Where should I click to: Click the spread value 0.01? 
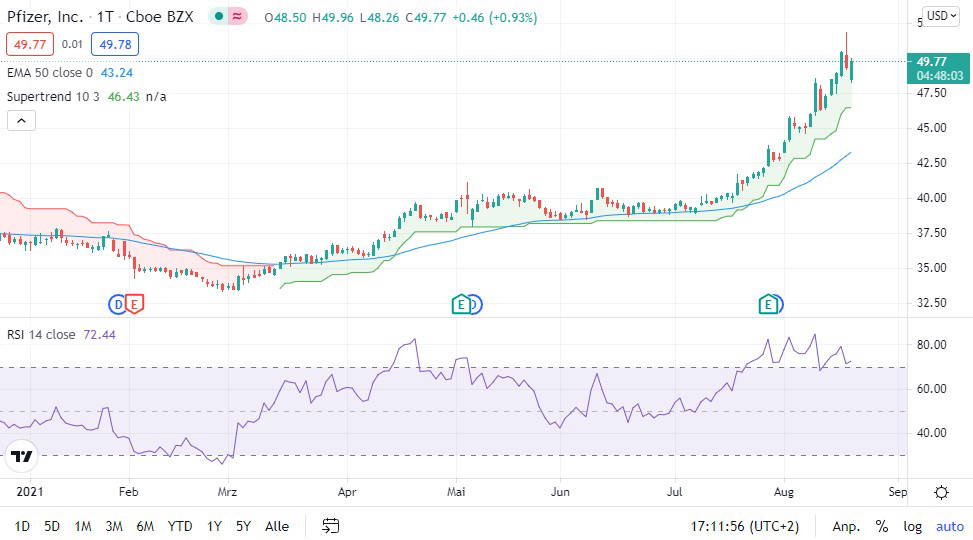72,44
